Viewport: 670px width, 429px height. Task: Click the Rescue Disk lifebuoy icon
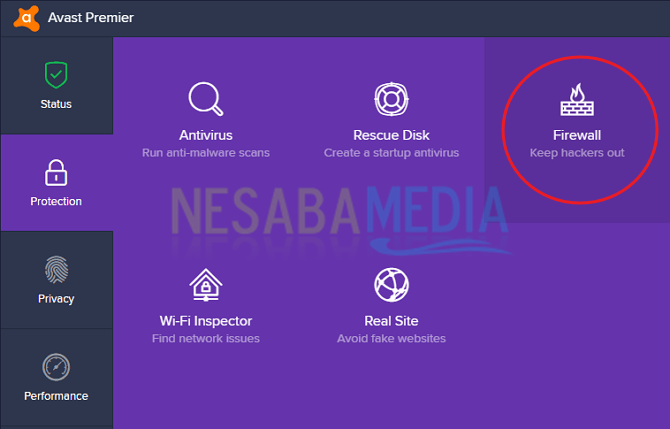pyautogui.click(x=391, y=99)
